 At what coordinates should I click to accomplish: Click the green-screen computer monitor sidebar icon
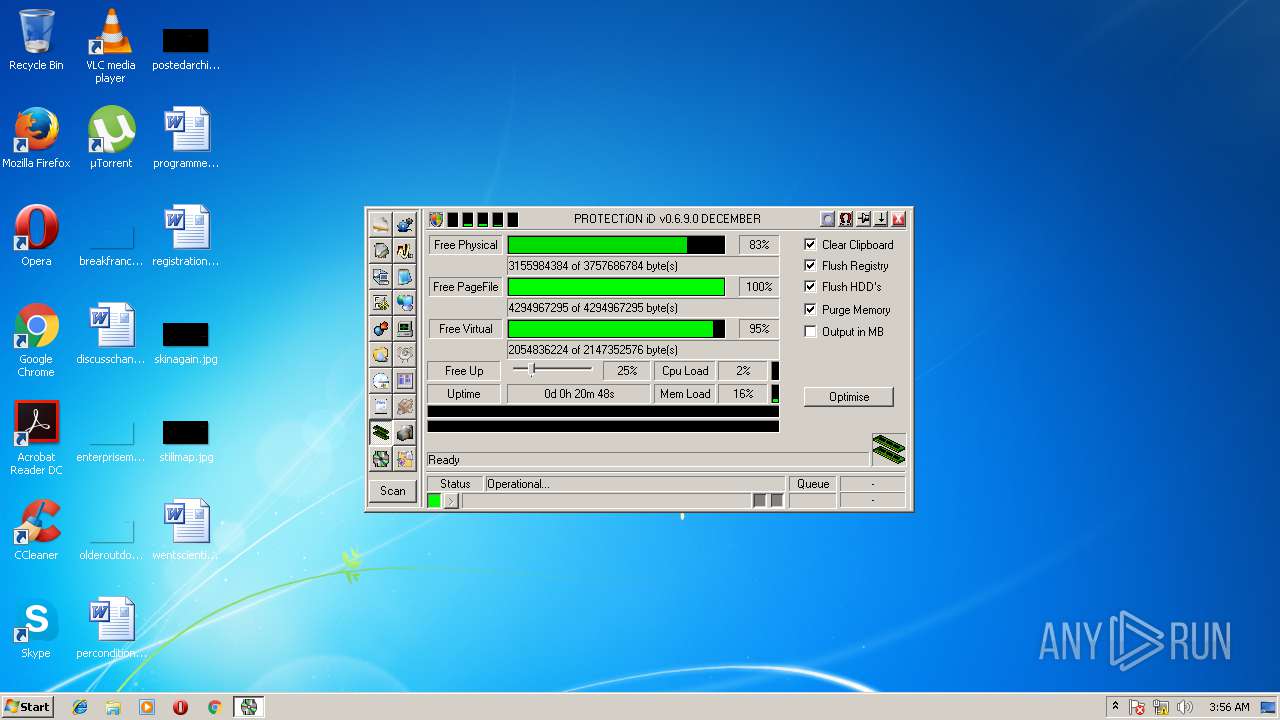pyautogui.click(x=405, y=328)
